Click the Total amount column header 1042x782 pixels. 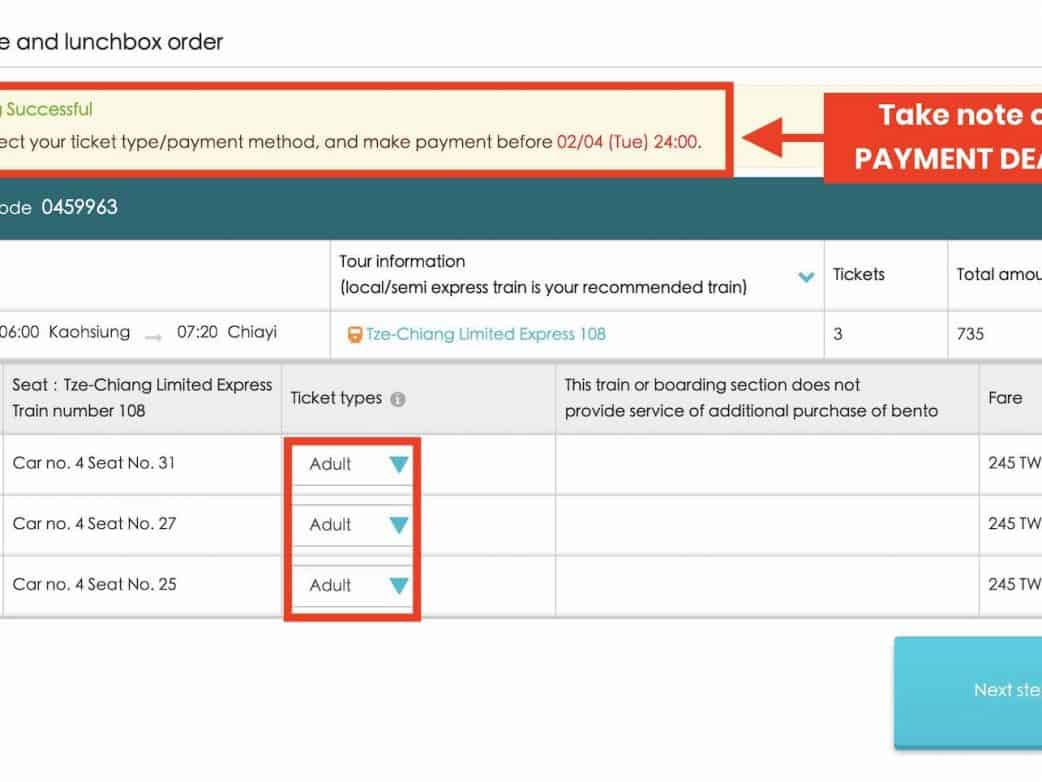[997, 274]
